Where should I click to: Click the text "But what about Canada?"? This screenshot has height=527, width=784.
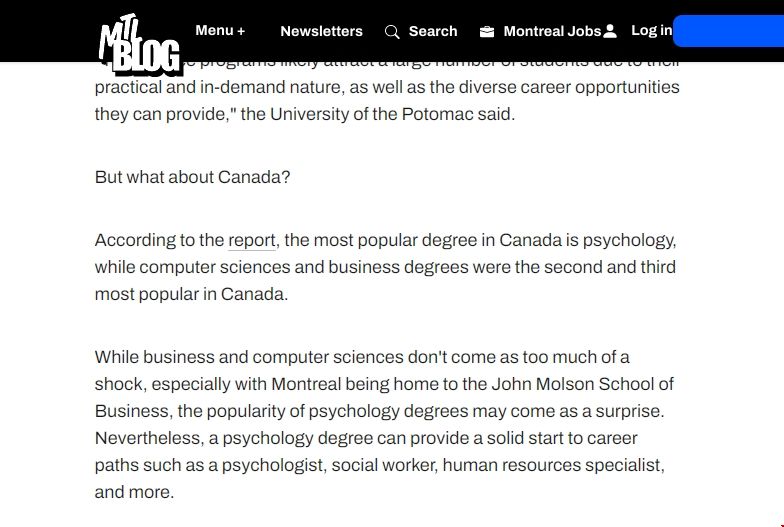(192, 177)
